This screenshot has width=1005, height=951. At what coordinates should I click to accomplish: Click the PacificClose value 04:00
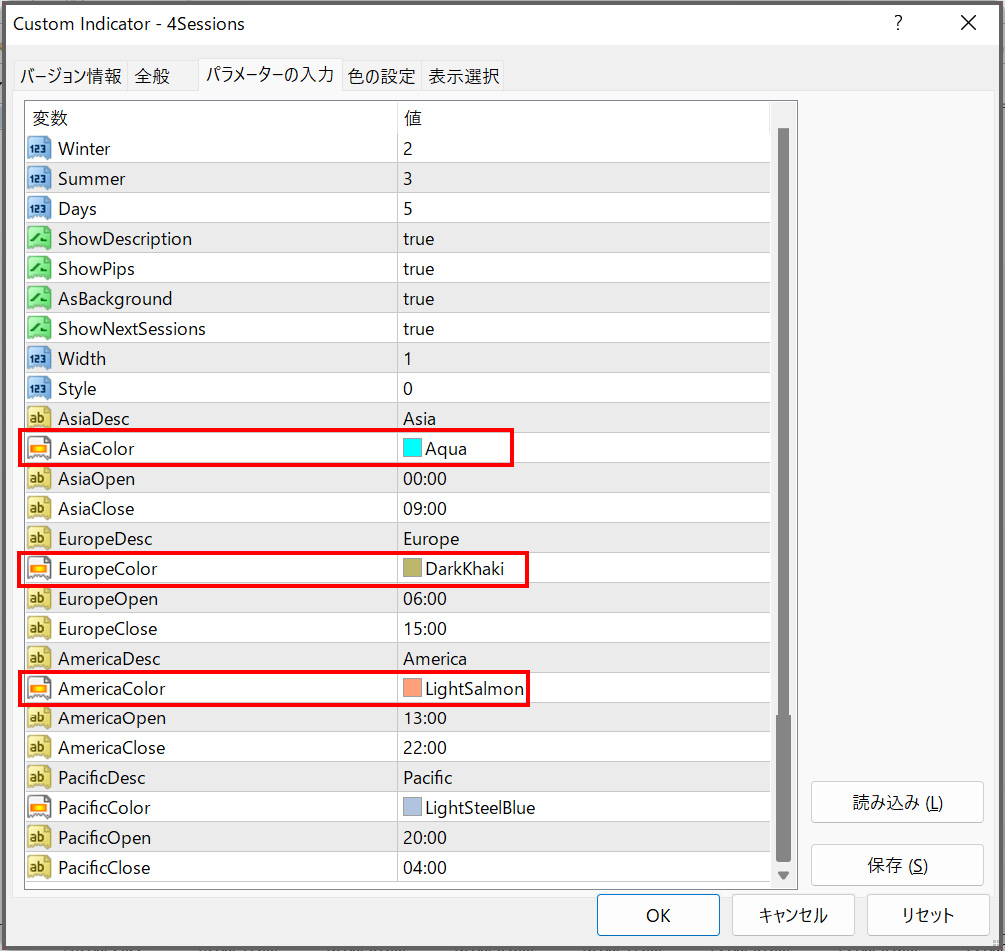click(425, 868)
